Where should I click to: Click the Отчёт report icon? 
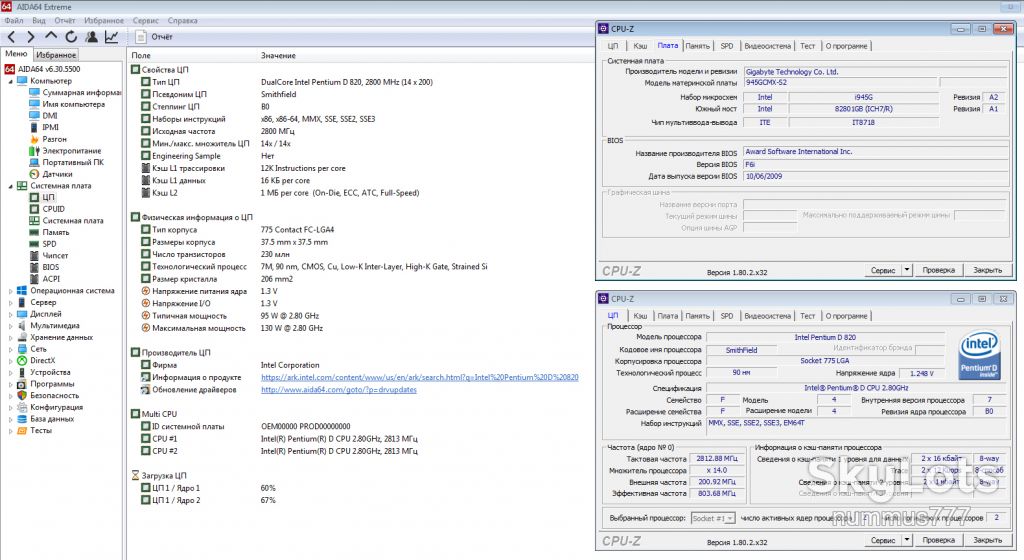point(140,37)
